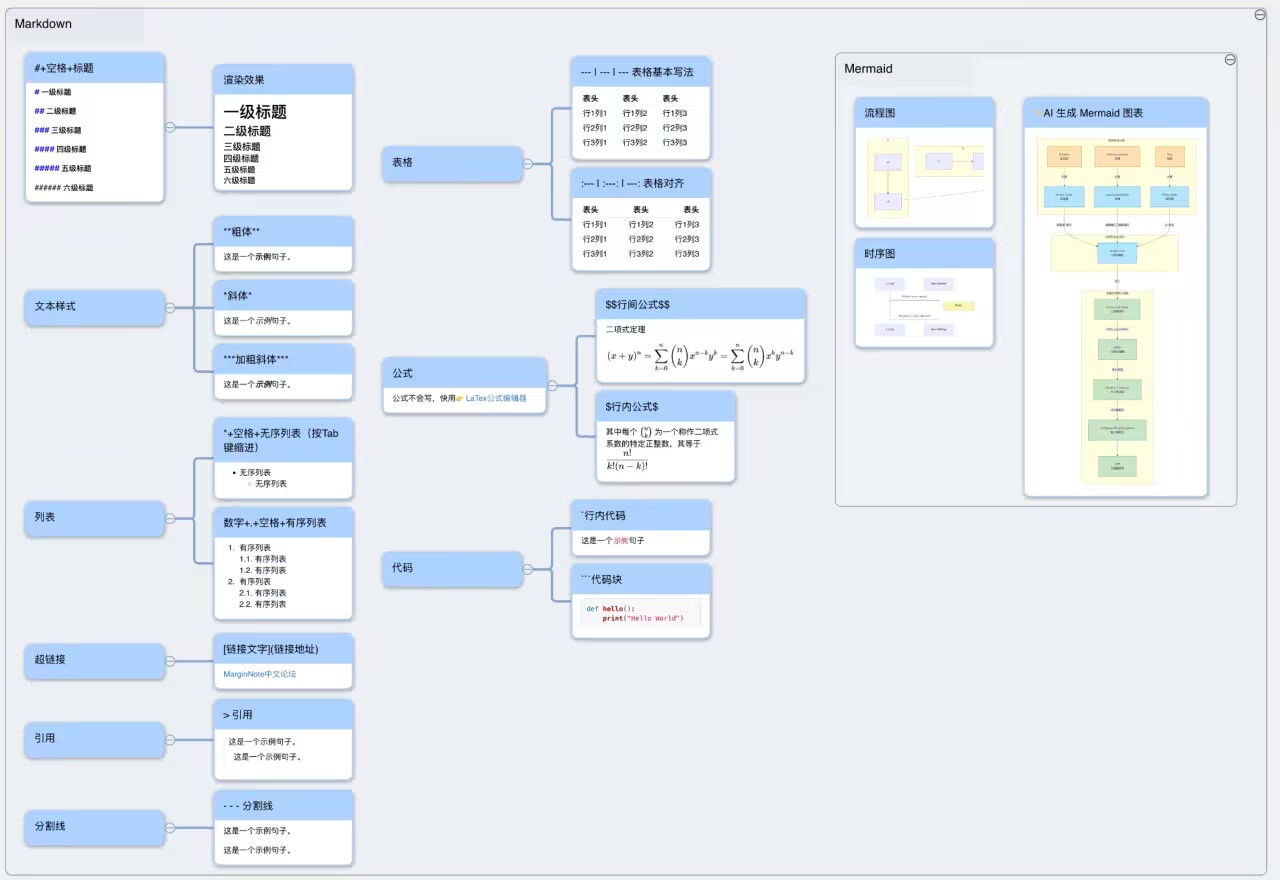Collapse the 文本样式 branch
1280x880 pixels.
coord(170,307)
